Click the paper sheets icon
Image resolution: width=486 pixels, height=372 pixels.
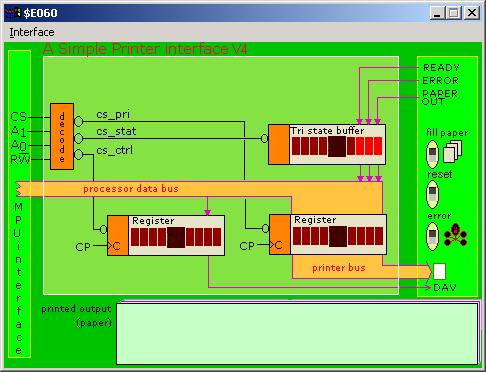tap(453, 151)
